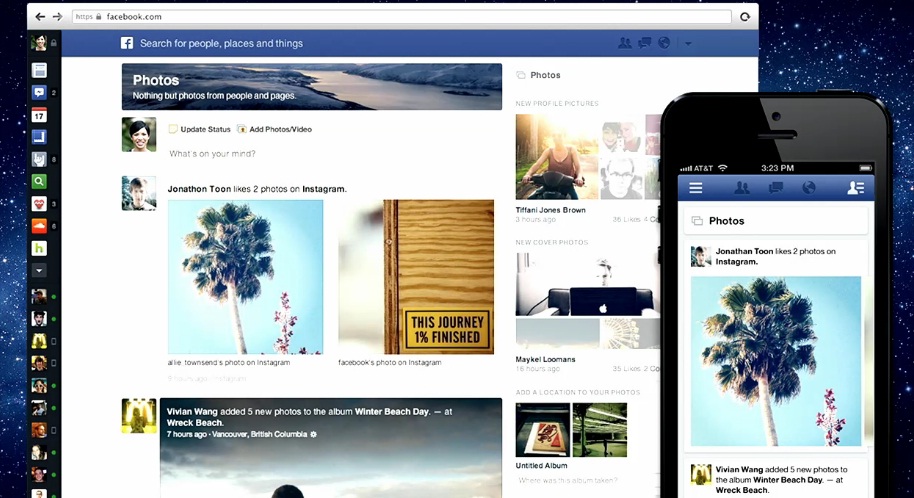The height and width of the screenshot is (498, 914).
Task: Open the hamburger menu on the phone
Action: click(x=695, y=188)
